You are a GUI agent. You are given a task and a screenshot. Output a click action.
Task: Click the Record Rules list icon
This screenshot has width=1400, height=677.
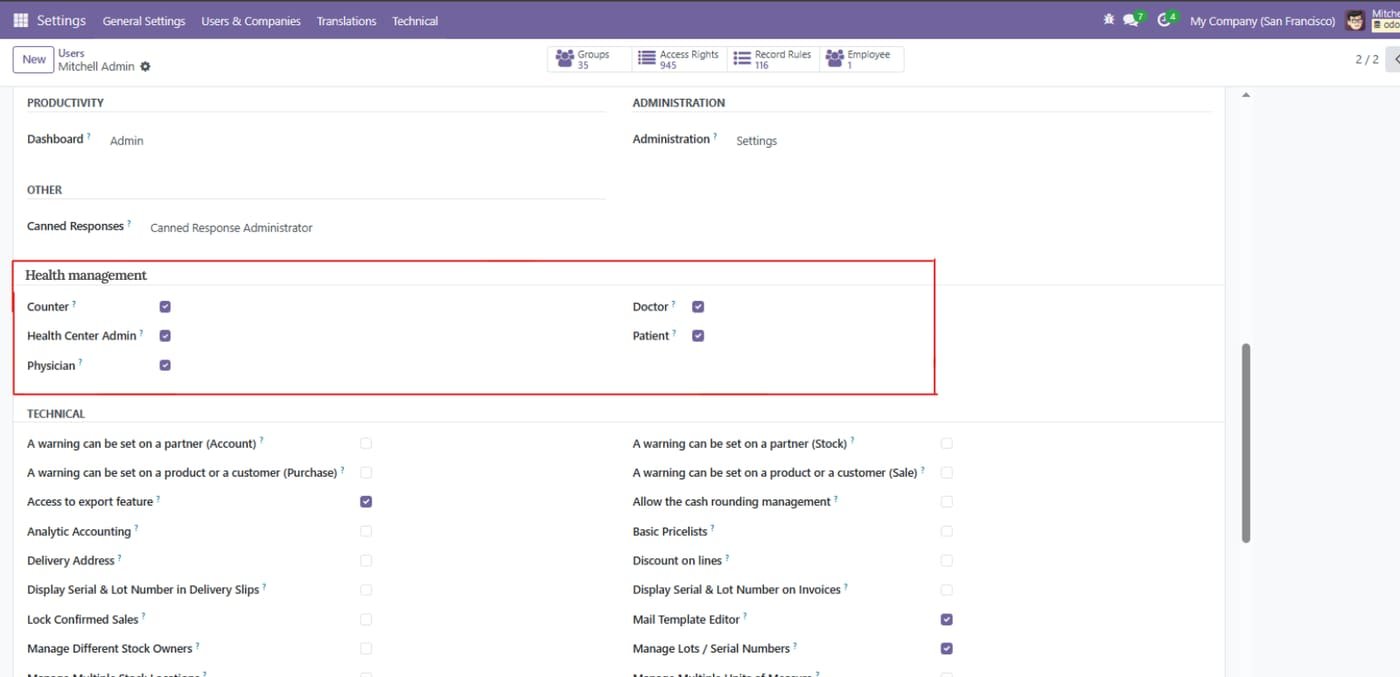742,59
